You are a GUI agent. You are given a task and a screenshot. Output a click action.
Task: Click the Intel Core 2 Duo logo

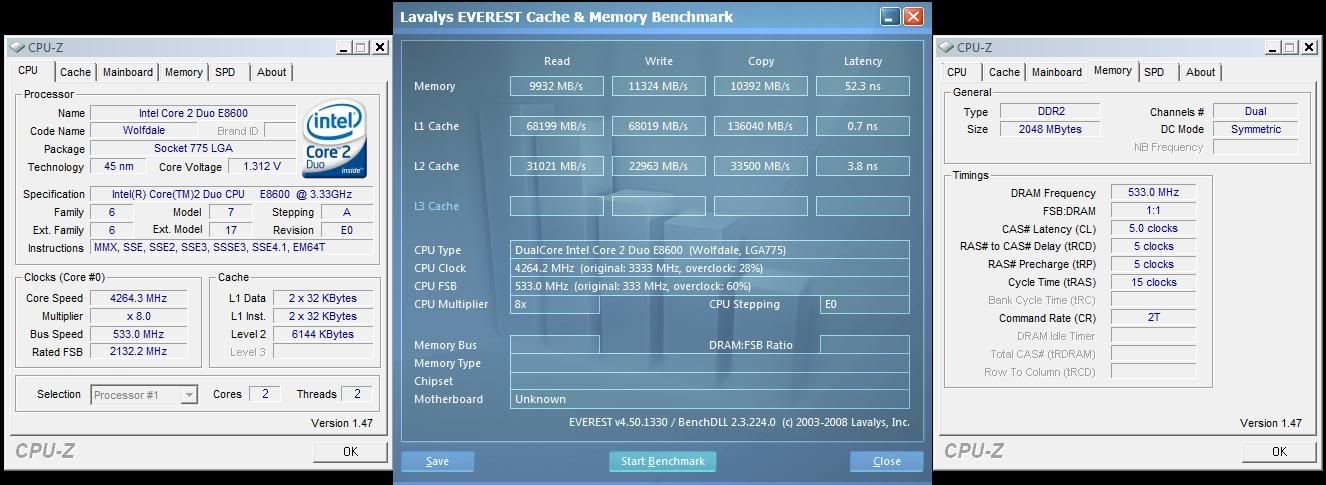[x=335, y=140]
